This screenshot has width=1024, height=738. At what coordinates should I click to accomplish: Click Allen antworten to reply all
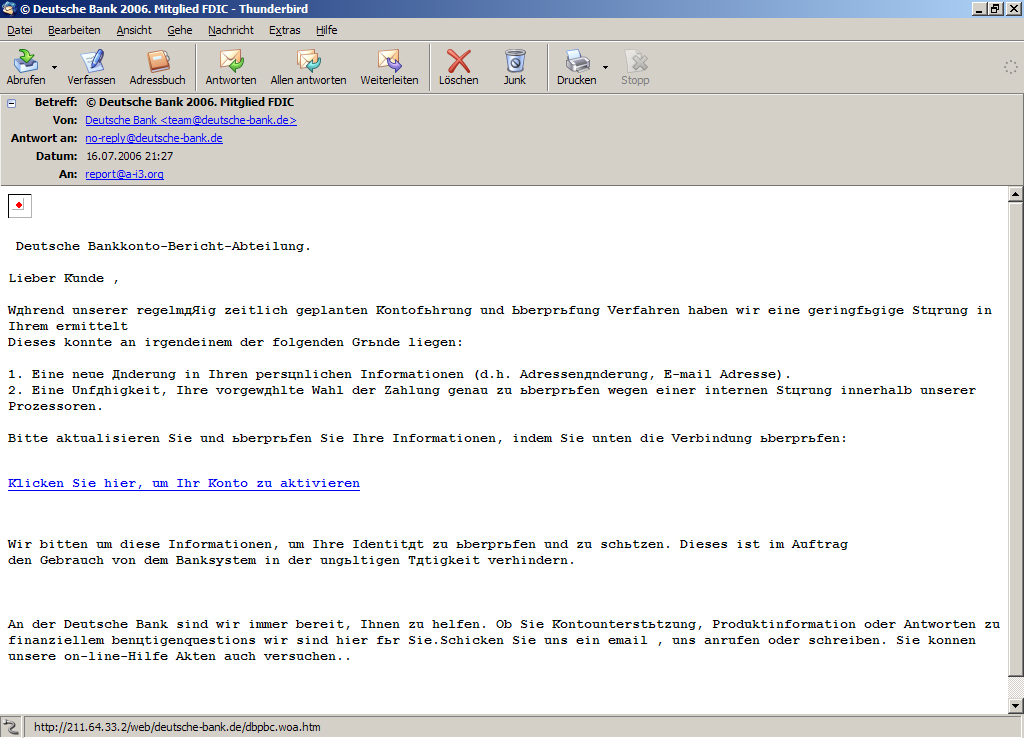point(308,67)
